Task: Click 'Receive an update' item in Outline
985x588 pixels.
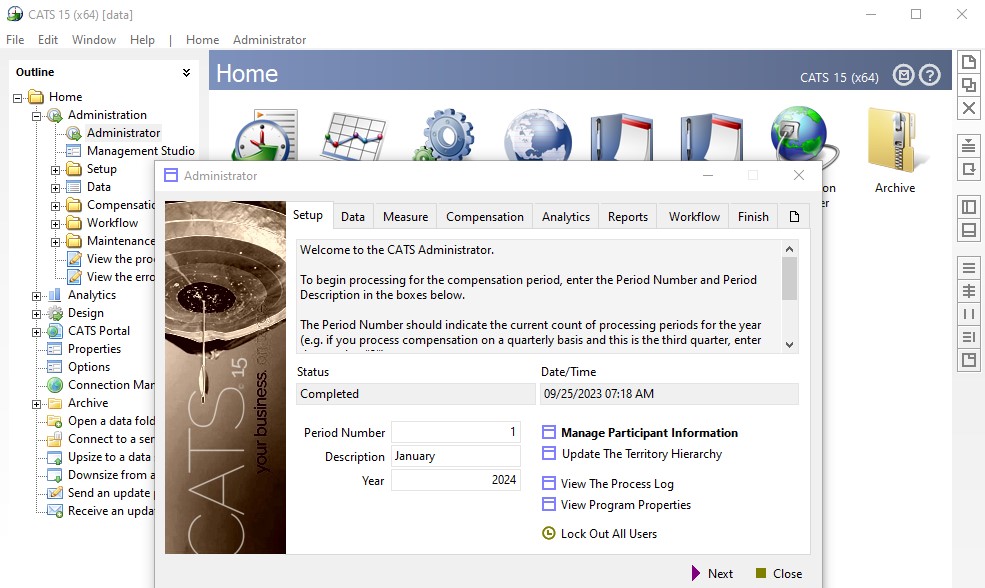Action: tap(101, 511)
